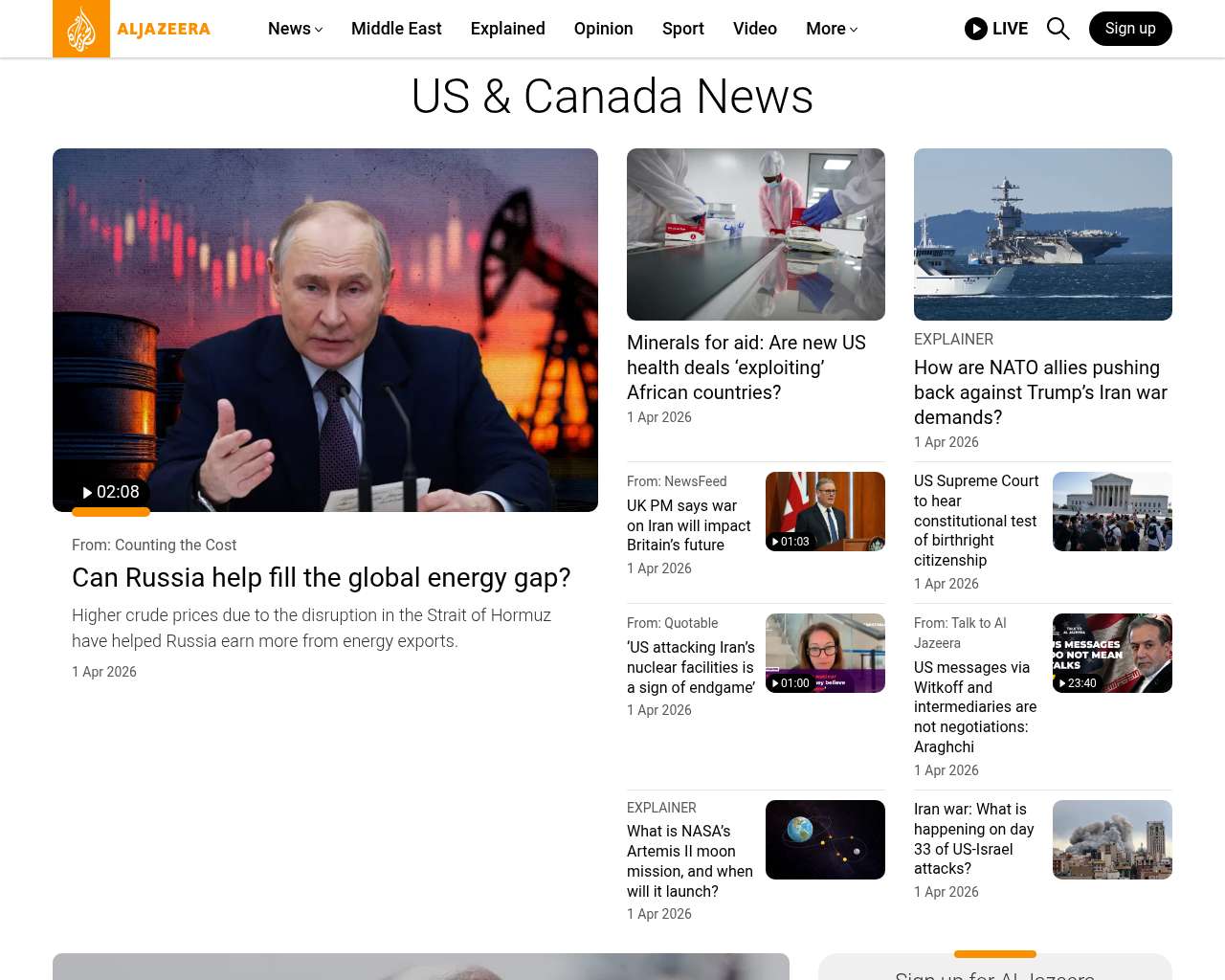Play the 01:00 Quotable video clip
Viewport: 1225px width, 980px height.
tap(791, 683)
